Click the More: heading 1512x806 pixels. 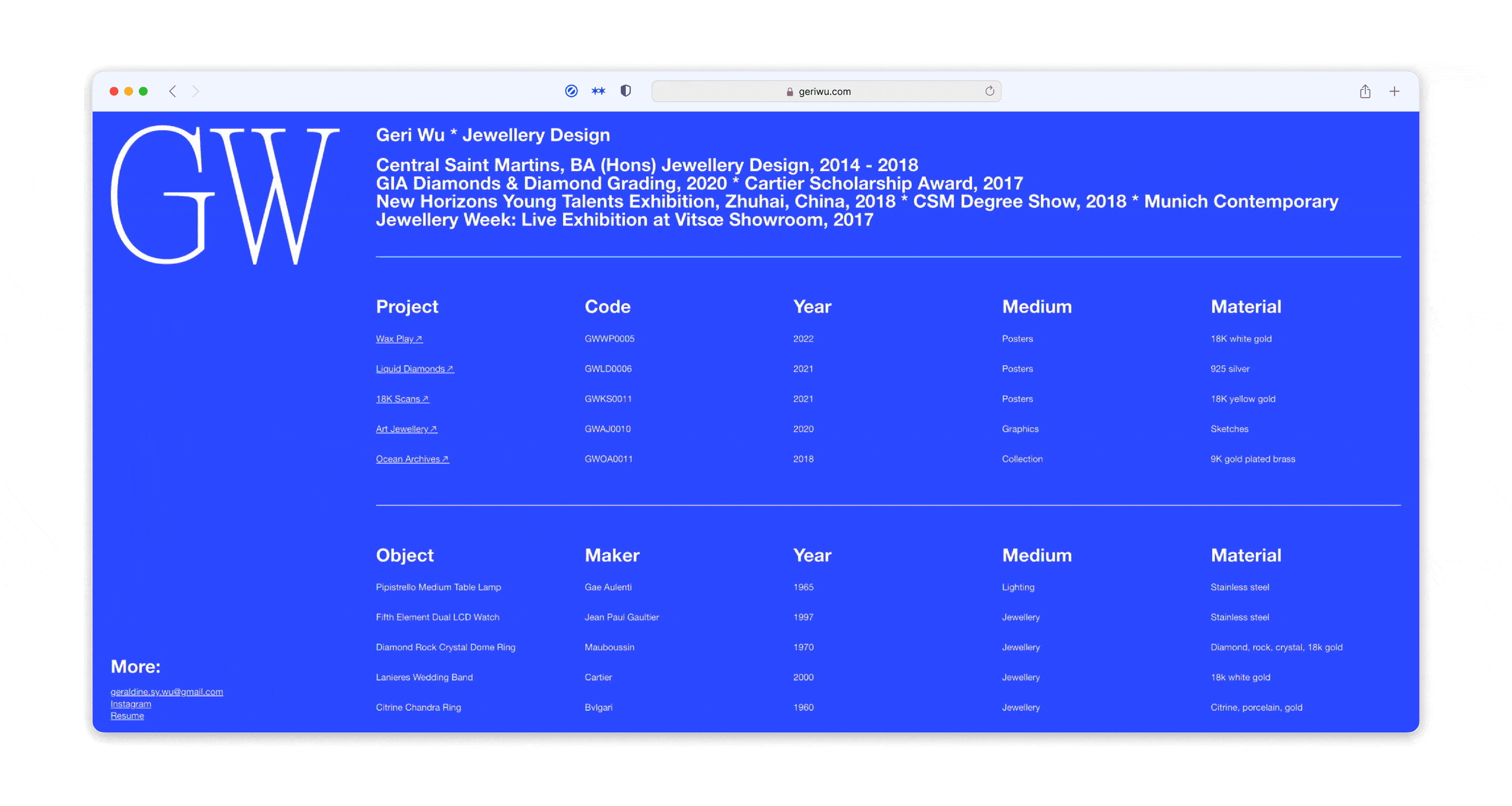[x=136, y=667]
